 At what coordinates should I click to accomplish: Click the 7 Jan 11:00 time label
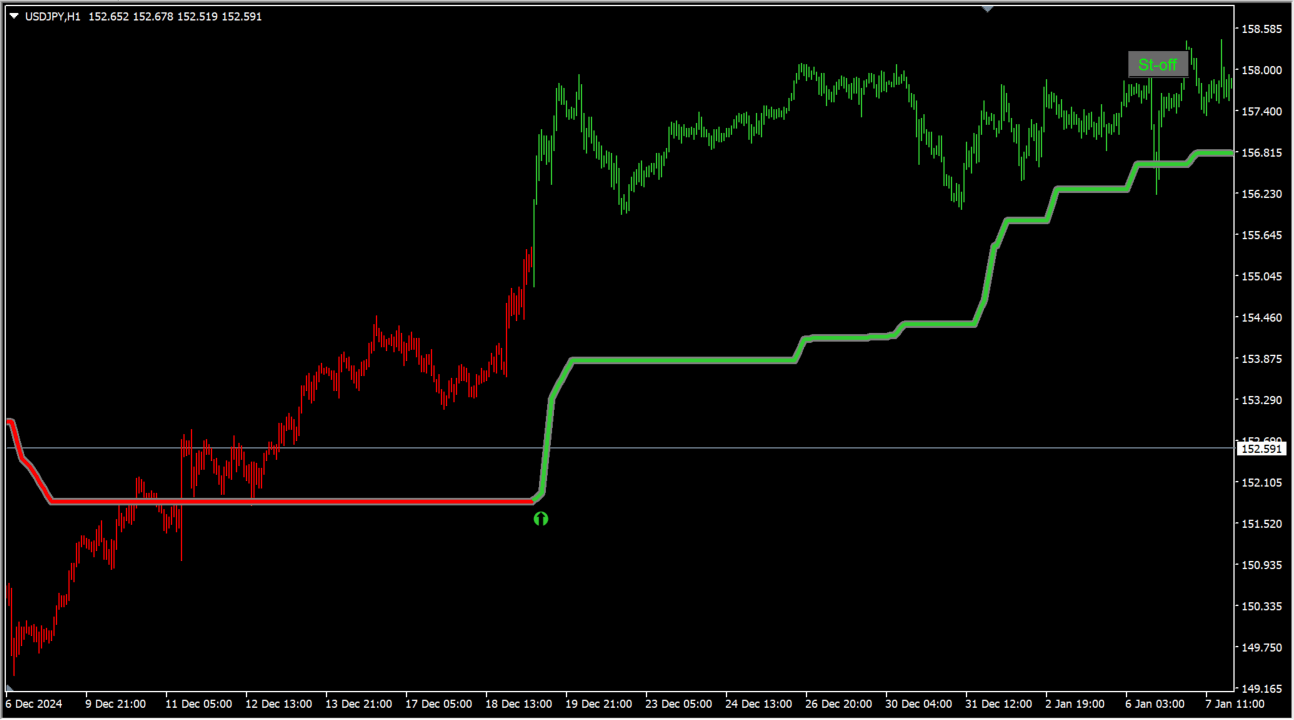click(1236, 704)
